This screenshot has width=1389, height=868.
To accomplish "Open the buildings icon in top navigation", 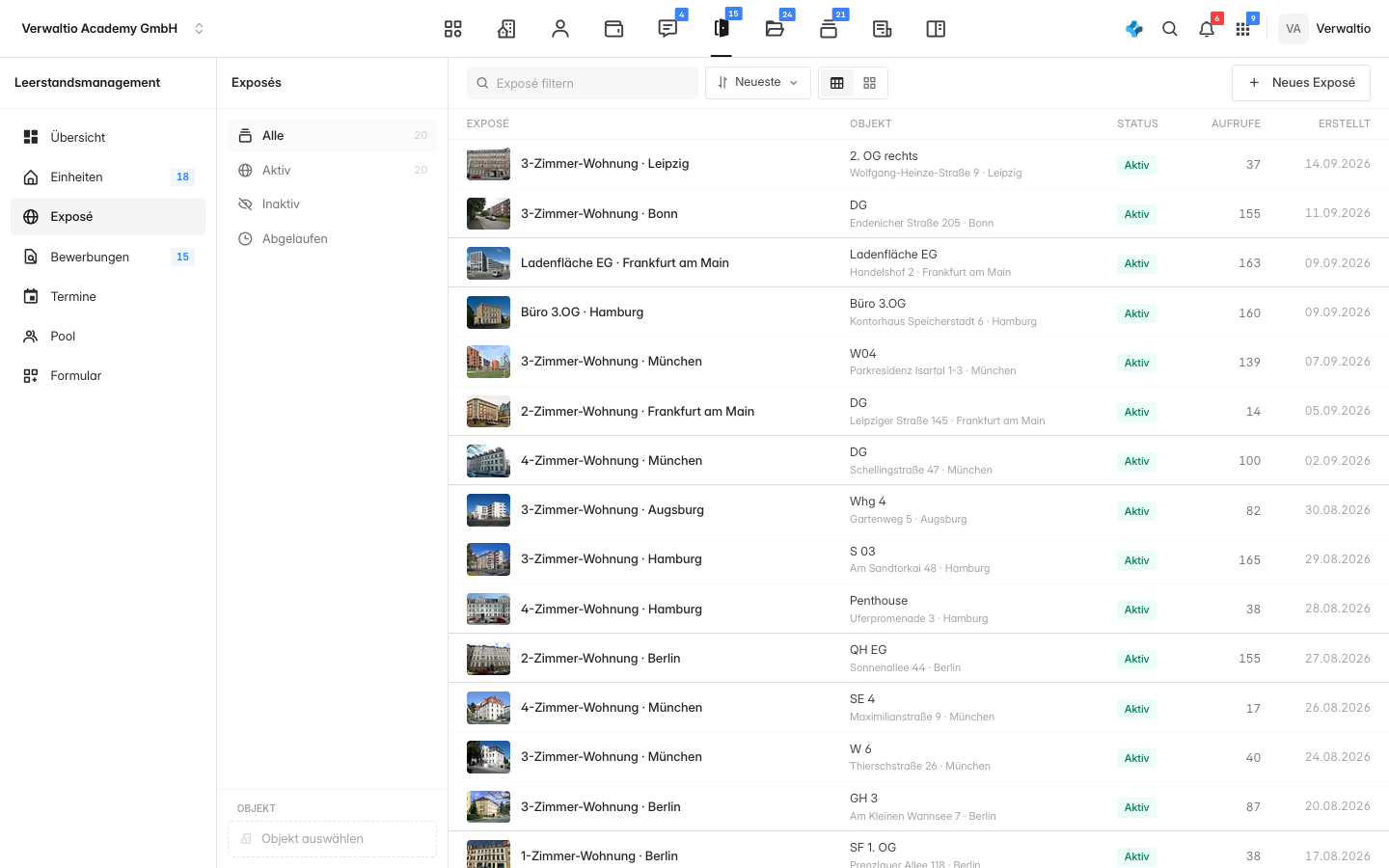I will pyautogui.click(x=506, y=29).
